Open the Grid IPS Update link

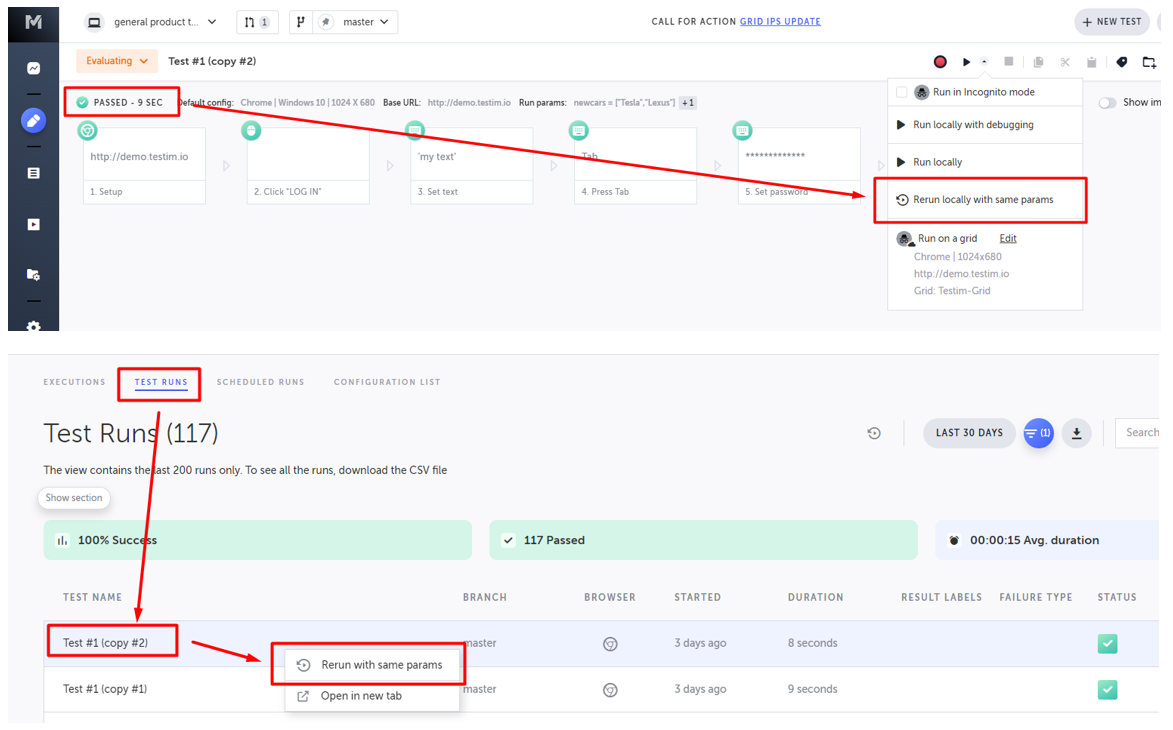780,22
